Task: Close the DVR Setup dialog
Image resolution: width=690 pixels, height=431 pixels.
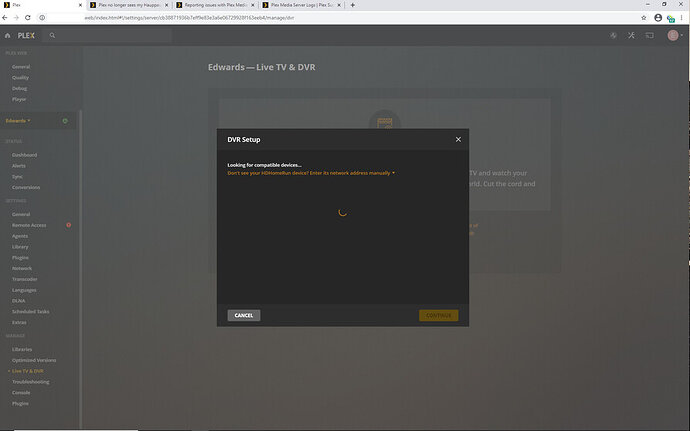Action: coord(458,139)
